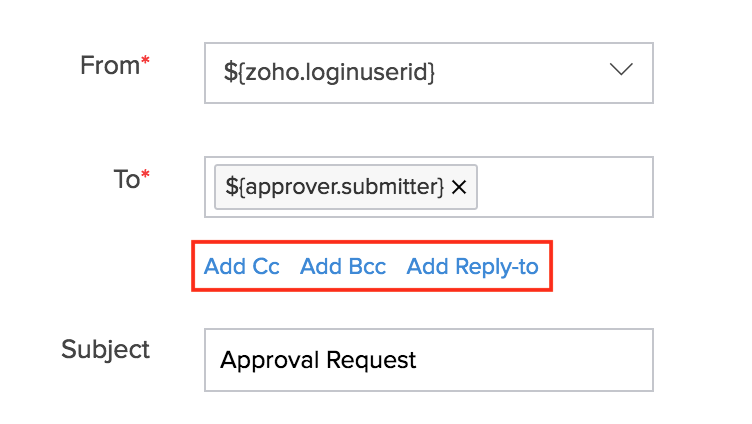Select the ${approver.submitter} tag in To field
Screen dimensions: 752x424
click(x=335, y=187)
